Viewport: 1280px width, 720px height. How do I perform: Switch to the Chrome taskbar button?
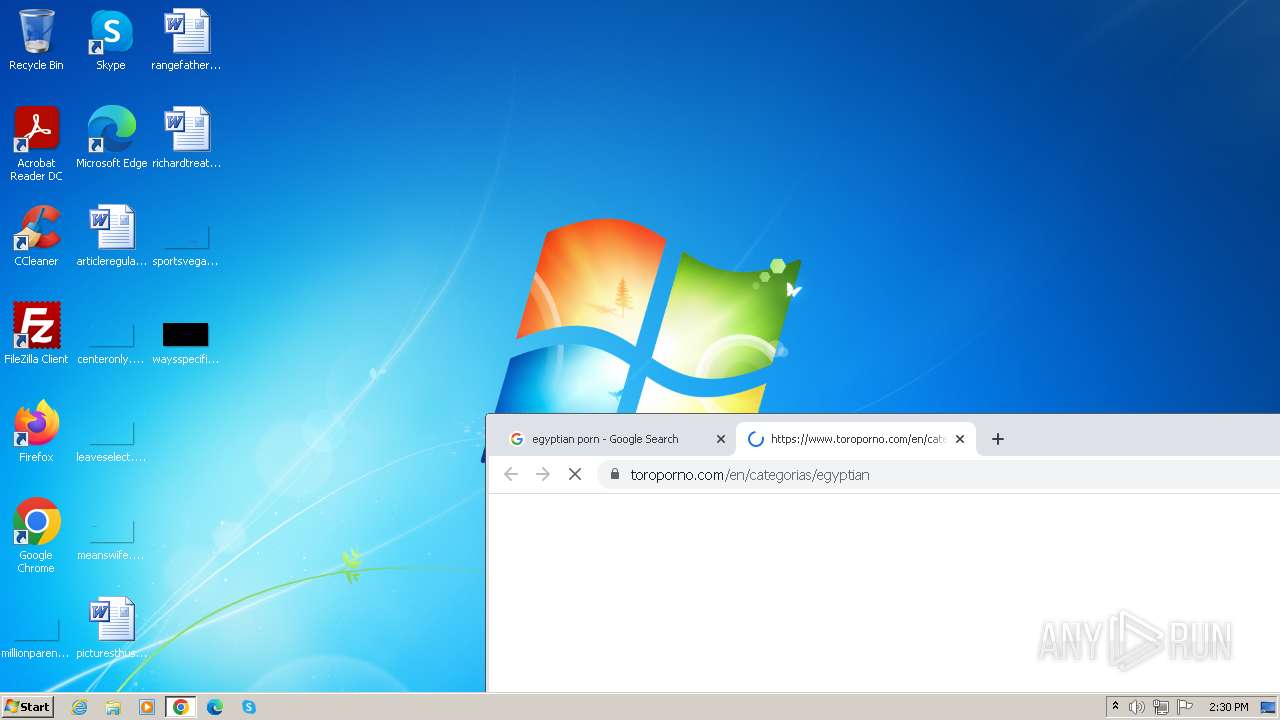pos(181,707)
